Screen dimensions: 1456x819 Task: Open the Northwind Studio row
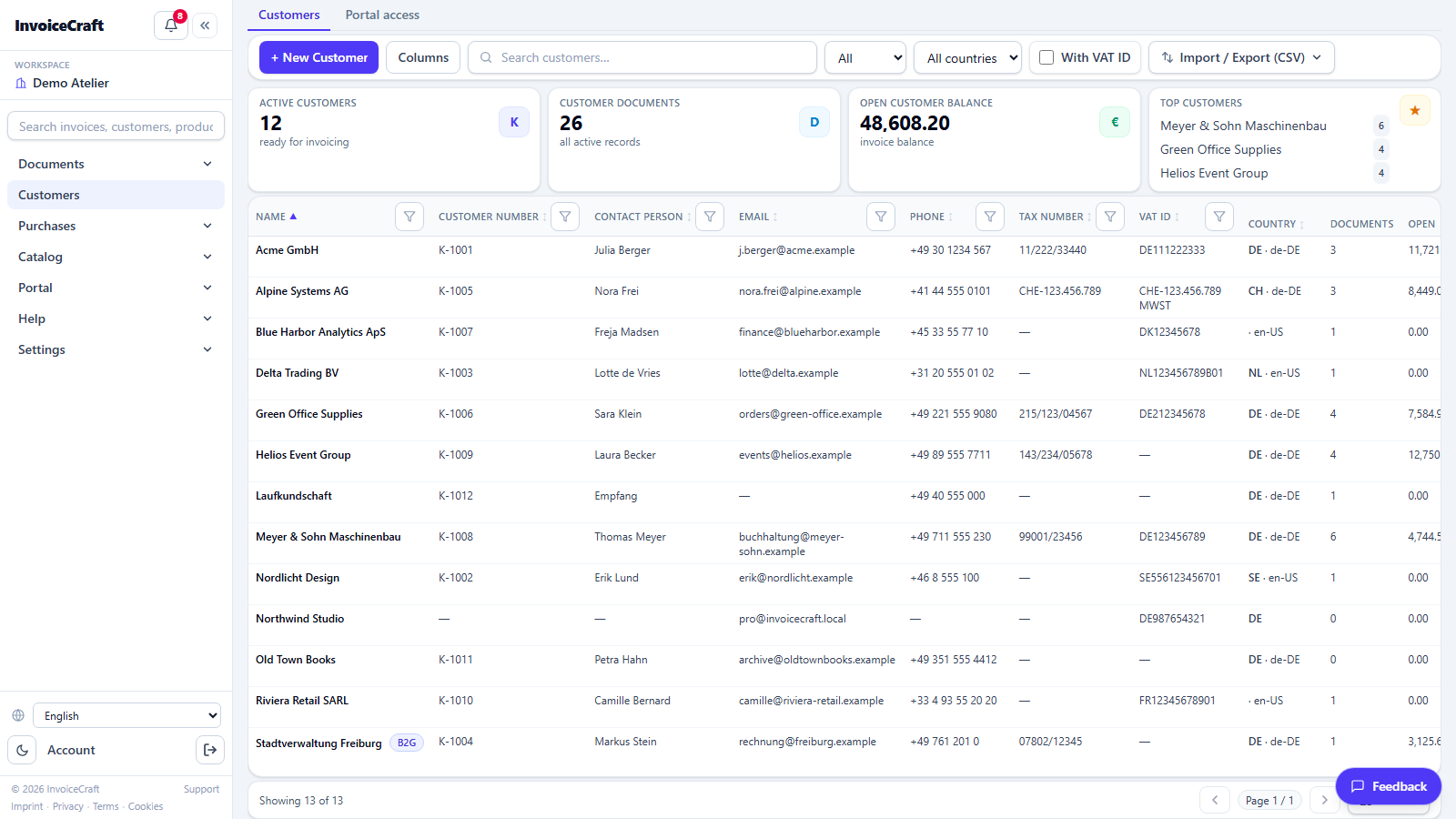[x=844, y=625]
